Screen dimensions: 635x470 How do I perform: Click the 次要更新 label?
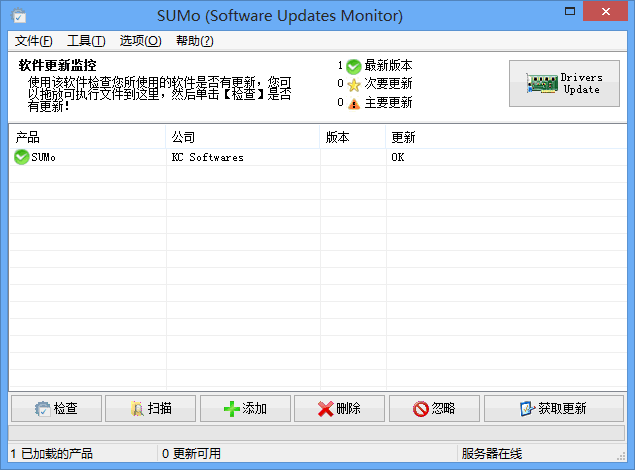point(388,83)
